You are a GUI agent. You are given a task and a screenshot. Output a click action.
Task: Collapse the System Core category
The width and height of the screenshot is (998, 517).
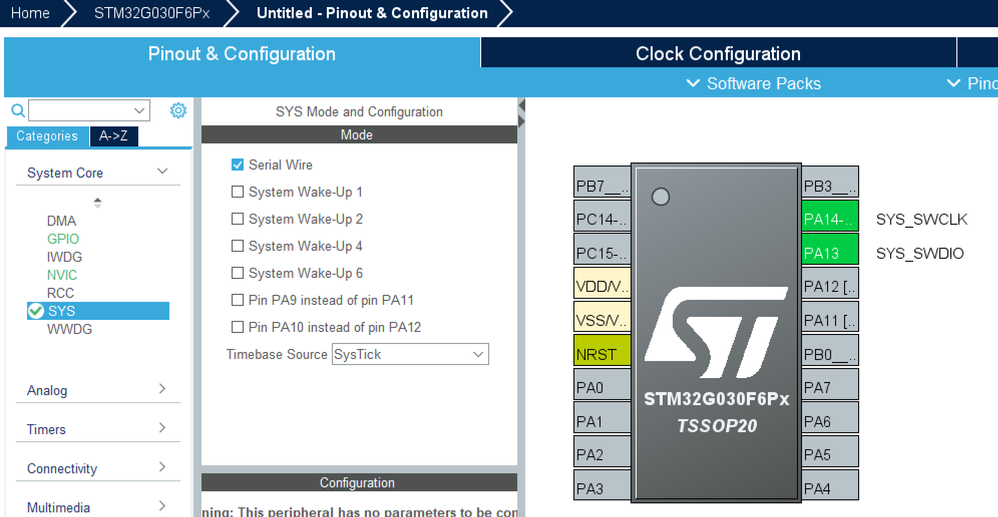coord(162,171)
